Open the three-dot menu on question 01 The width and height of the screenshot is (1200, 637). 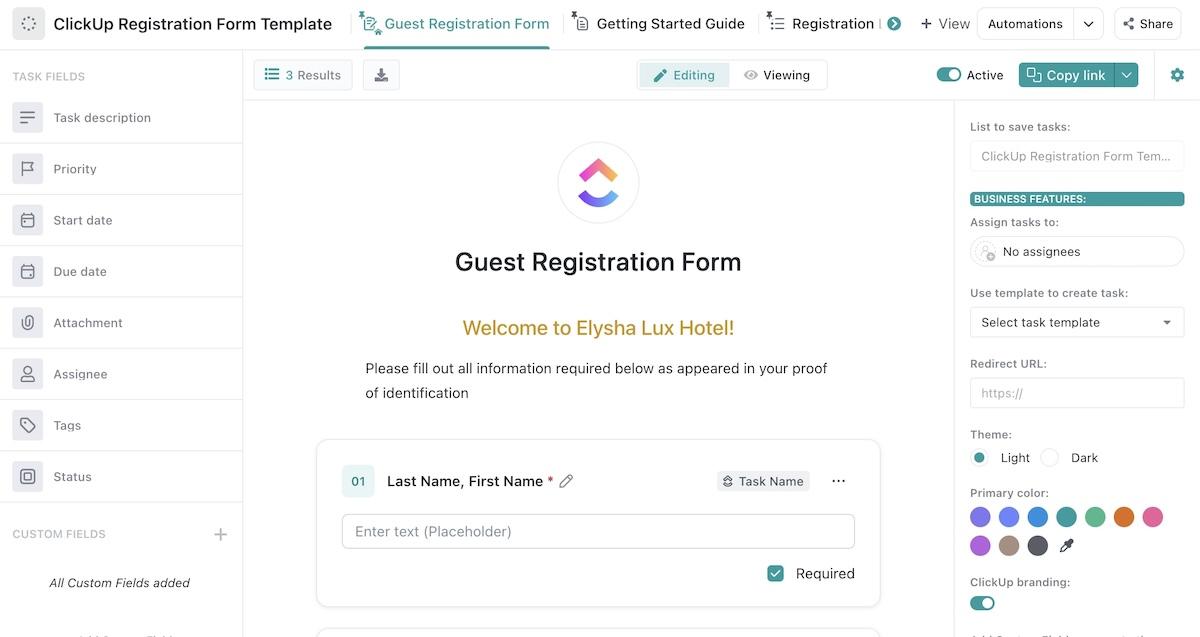click(838, 481)
